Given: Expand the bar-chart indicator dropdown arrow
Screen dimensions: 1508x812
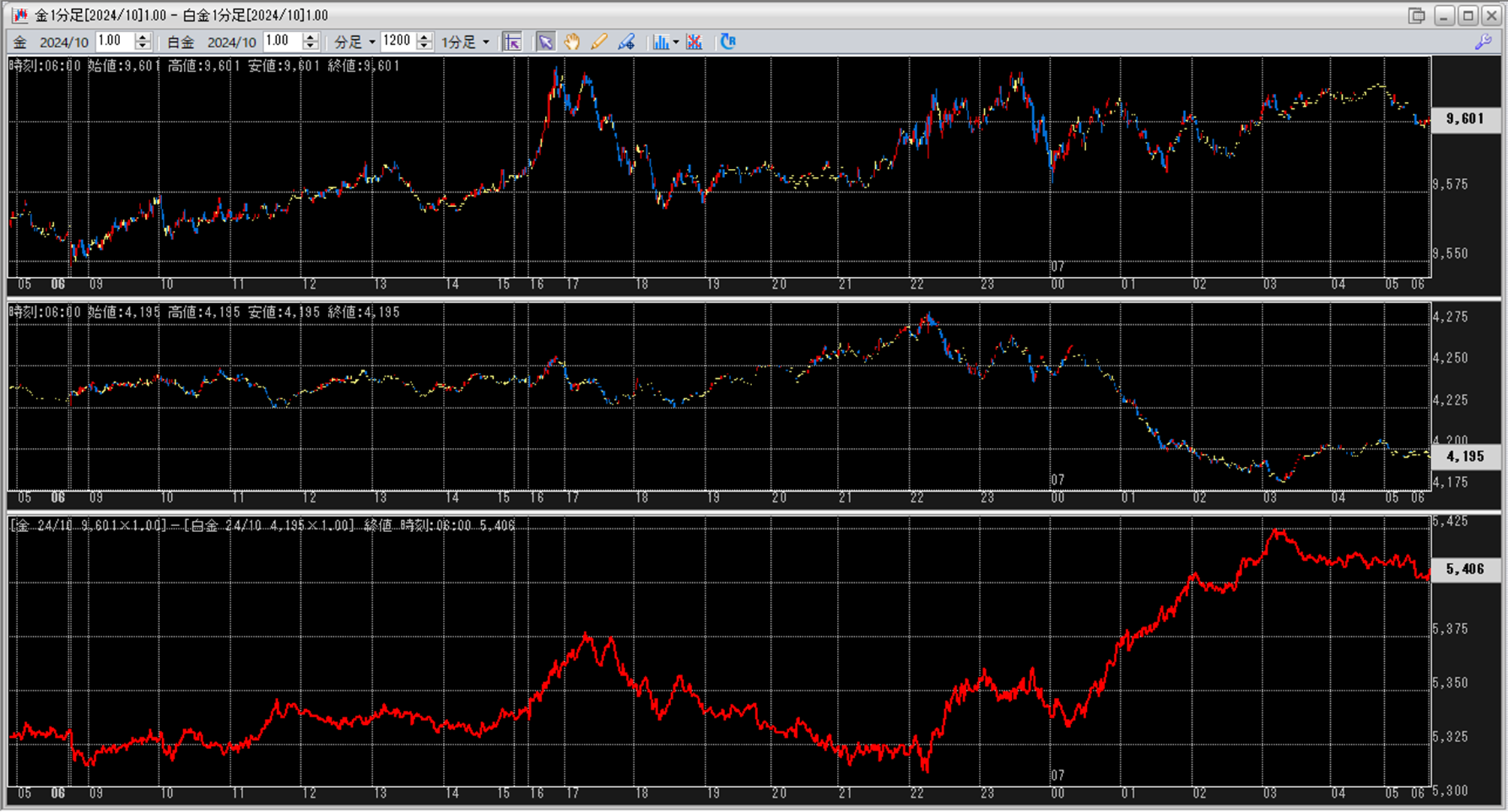Looking at the screenshot, I should [x=676, y=42].
